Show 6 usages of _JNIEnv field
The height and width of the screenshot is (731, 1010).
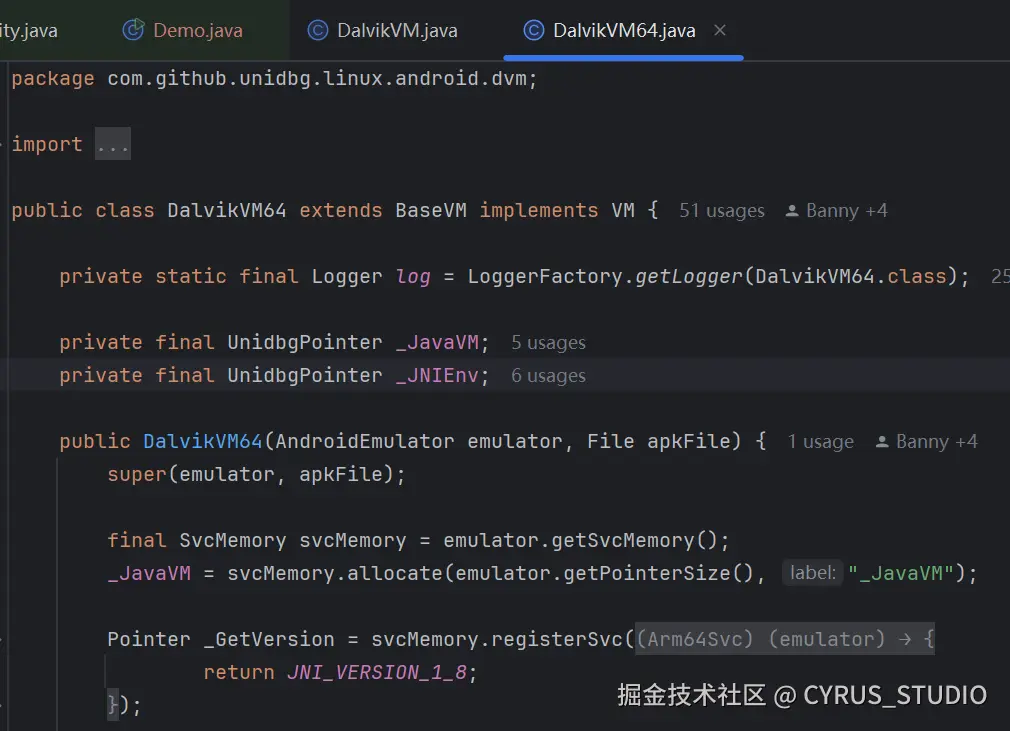click(x=548, y=375)
